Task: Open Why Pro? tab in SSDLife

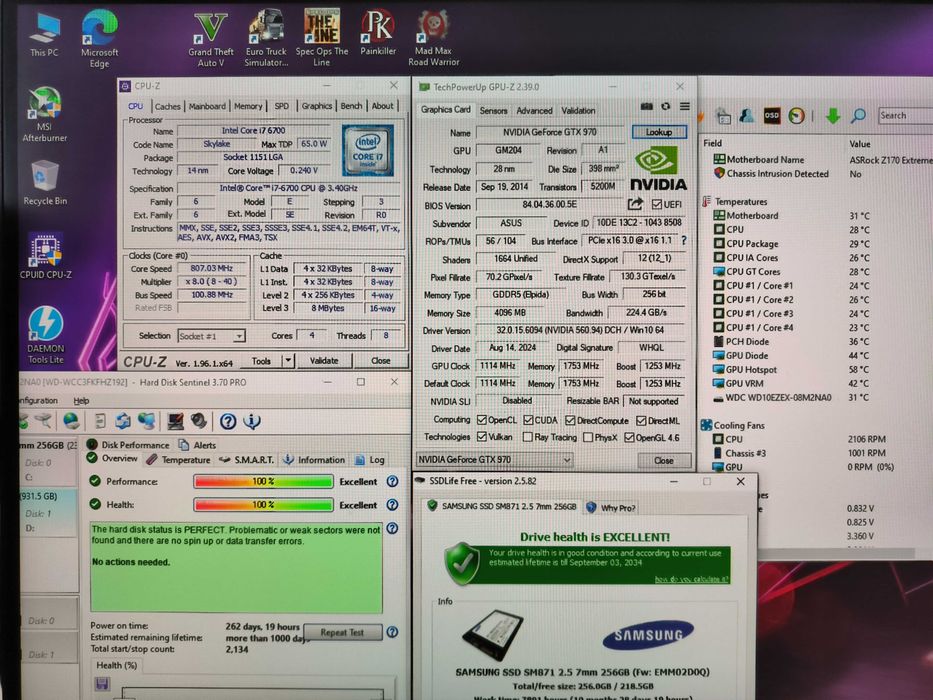Action: (612, 507)
